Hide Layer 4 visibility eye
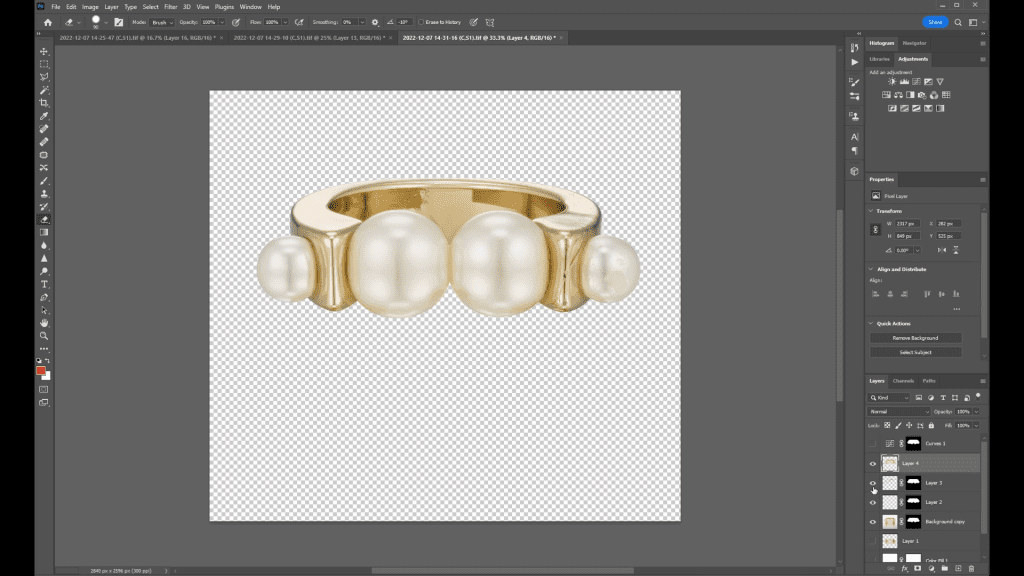1024x576 pixels. point(872,464)
